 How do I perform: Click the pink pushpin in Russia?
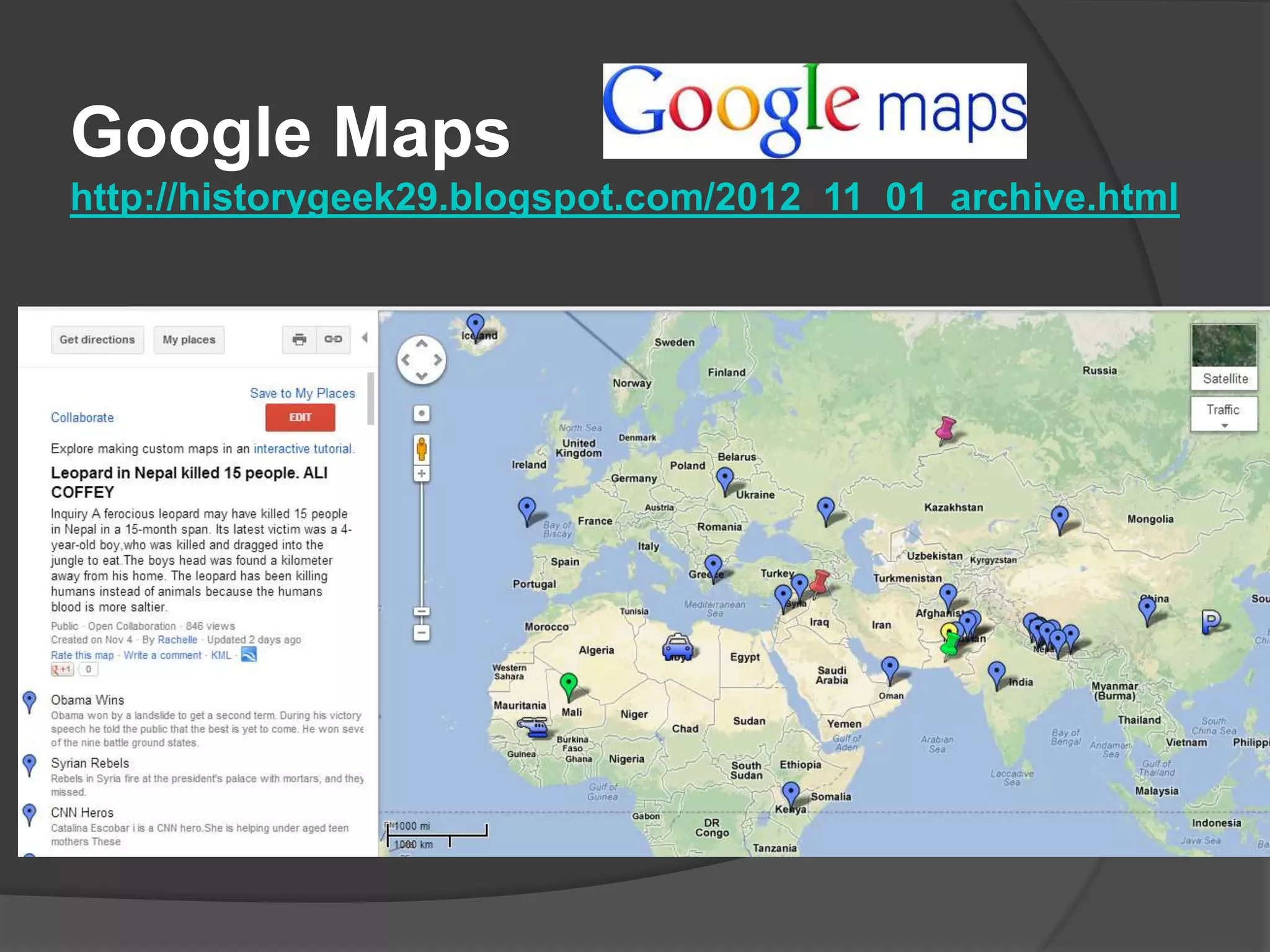pos(946,430)
